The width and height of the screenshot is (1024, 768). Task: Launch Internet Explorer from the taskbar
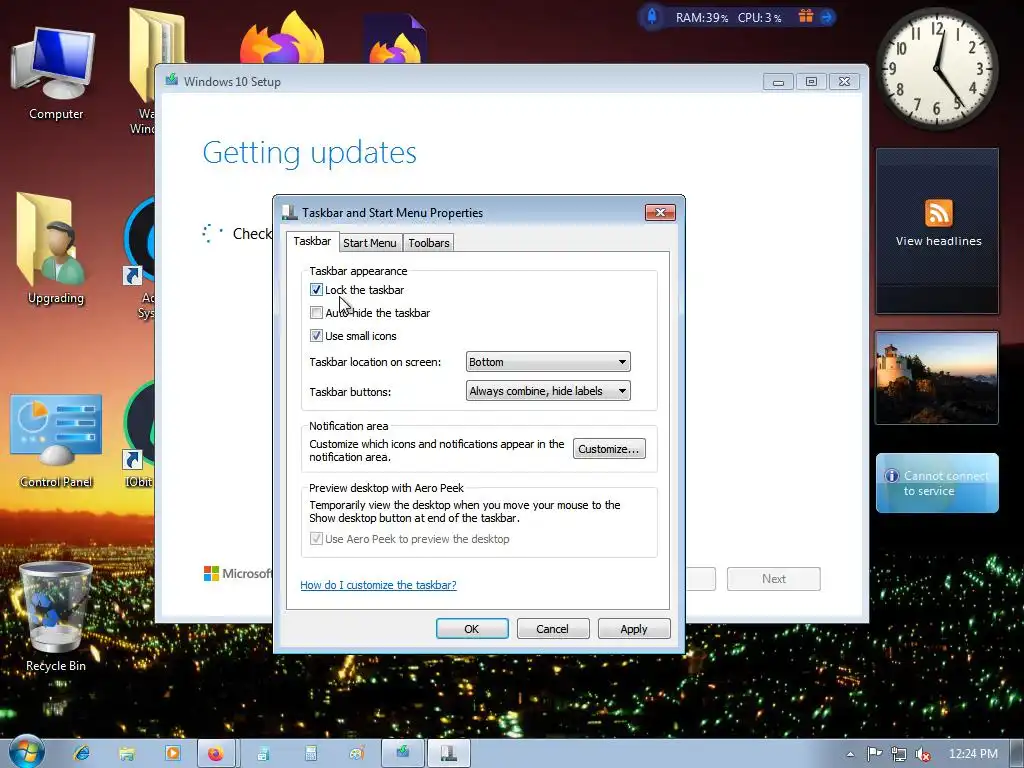pyautogui.click(x=82, y=754)
